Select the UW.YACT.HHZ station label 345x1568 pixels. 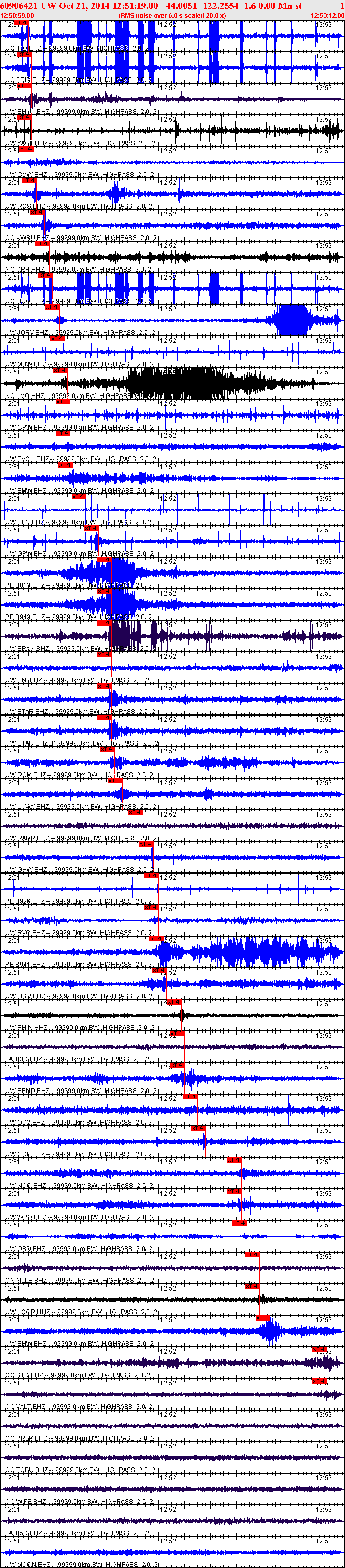click(27, 143)
